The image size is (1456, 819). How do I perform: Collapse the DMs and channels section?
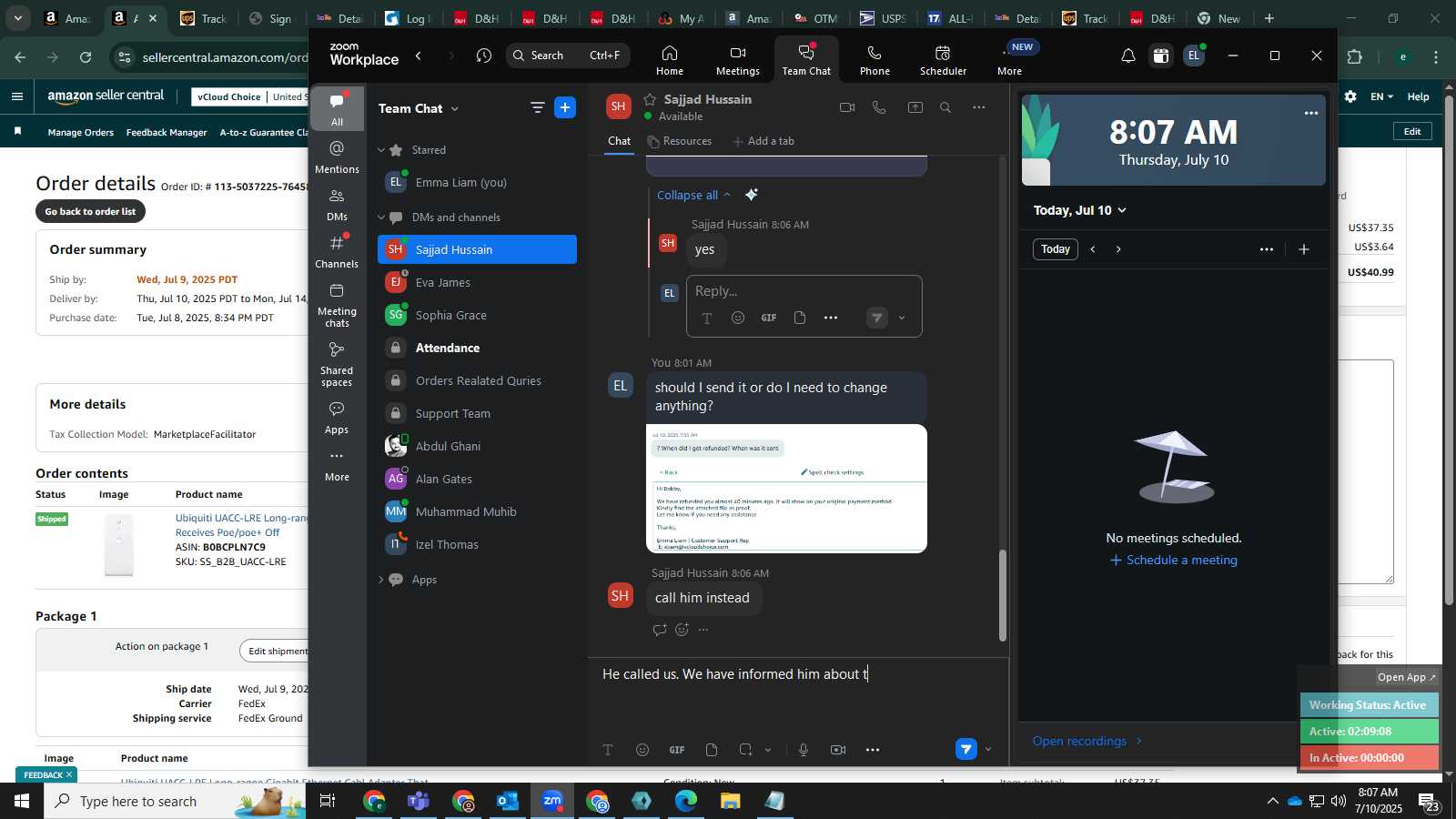click(x=381, y=217)
